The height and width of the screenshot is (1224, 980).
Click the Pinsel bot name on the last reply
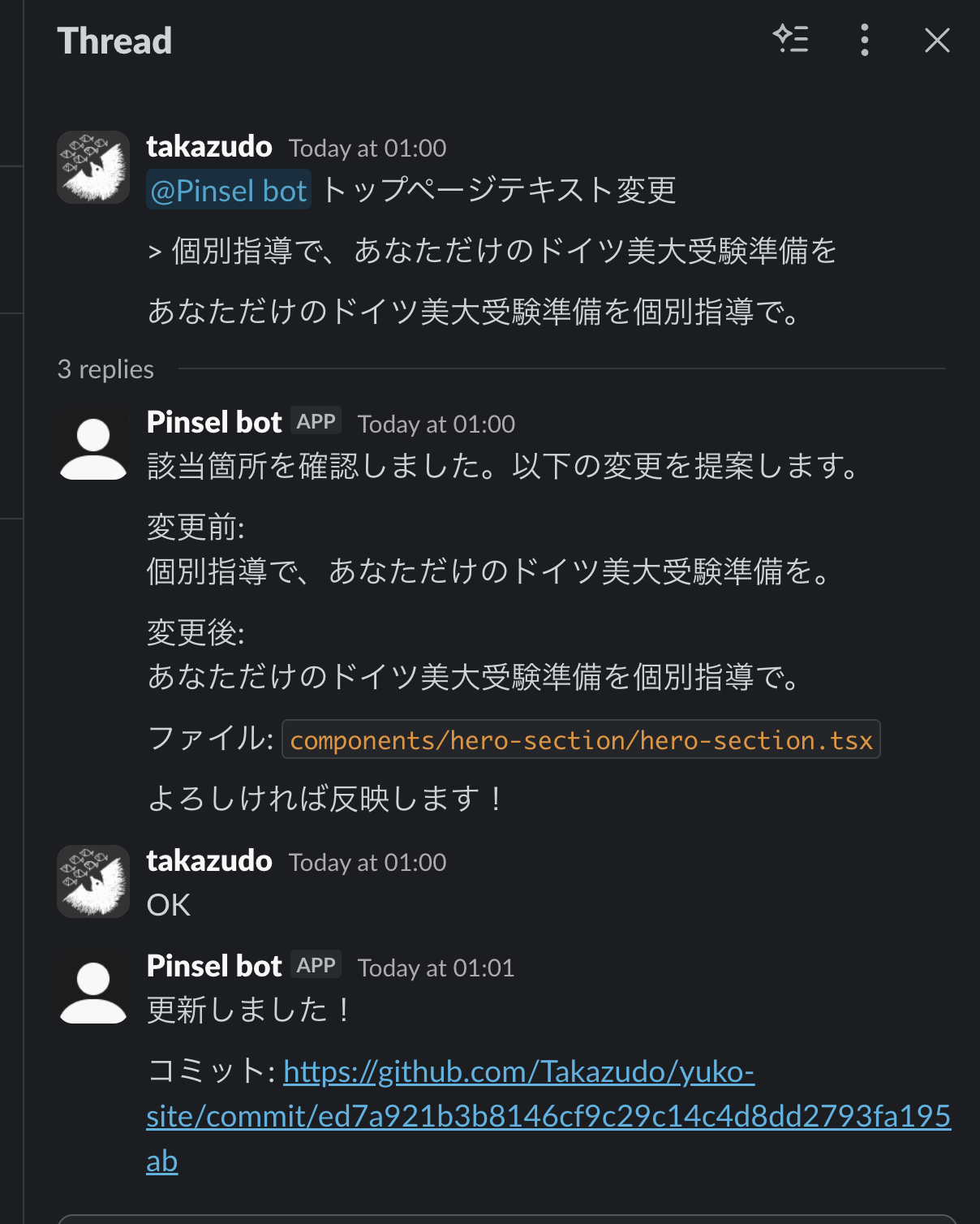pyautogui.click(x=213, y=965)
